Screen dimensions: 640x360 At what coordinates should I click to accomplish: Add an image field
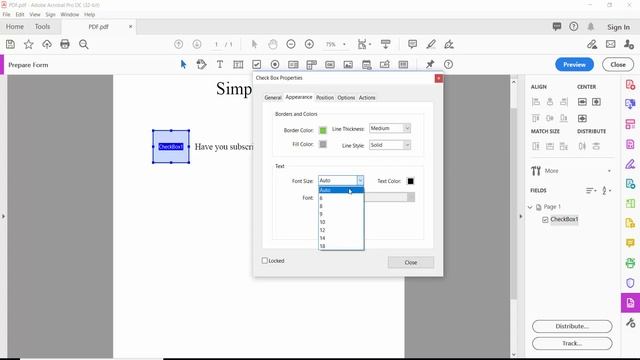click(348, 64)
